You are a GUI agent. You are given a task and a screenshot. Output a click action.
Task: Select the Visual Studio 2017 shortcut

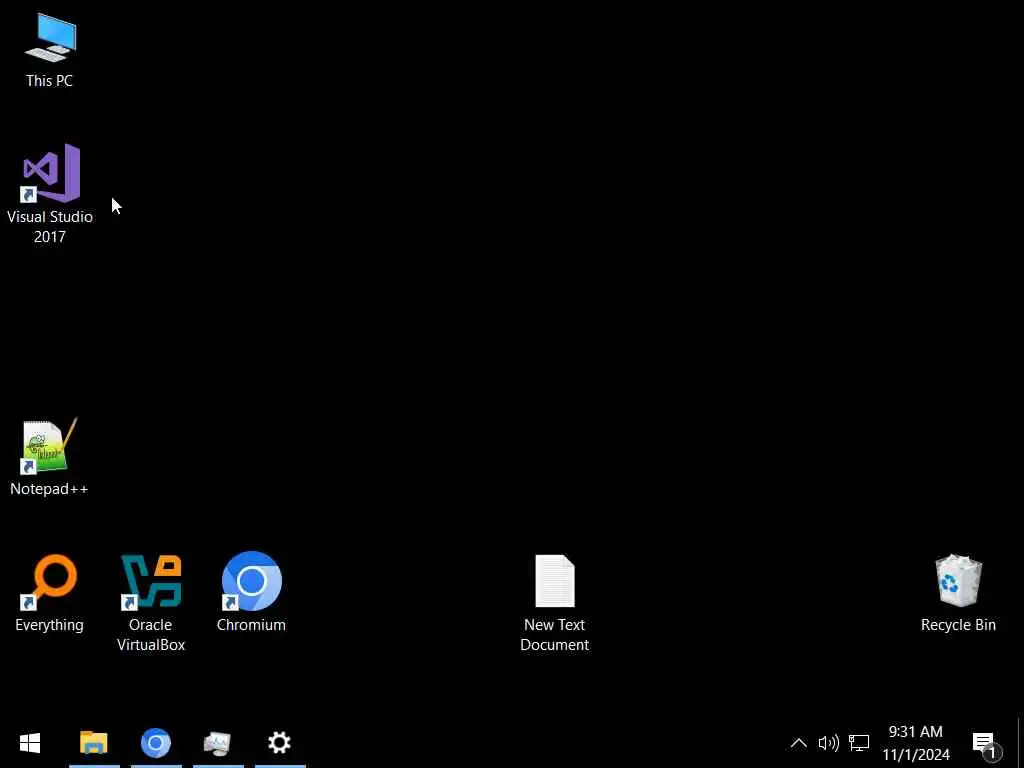click(x=50, y=194)
